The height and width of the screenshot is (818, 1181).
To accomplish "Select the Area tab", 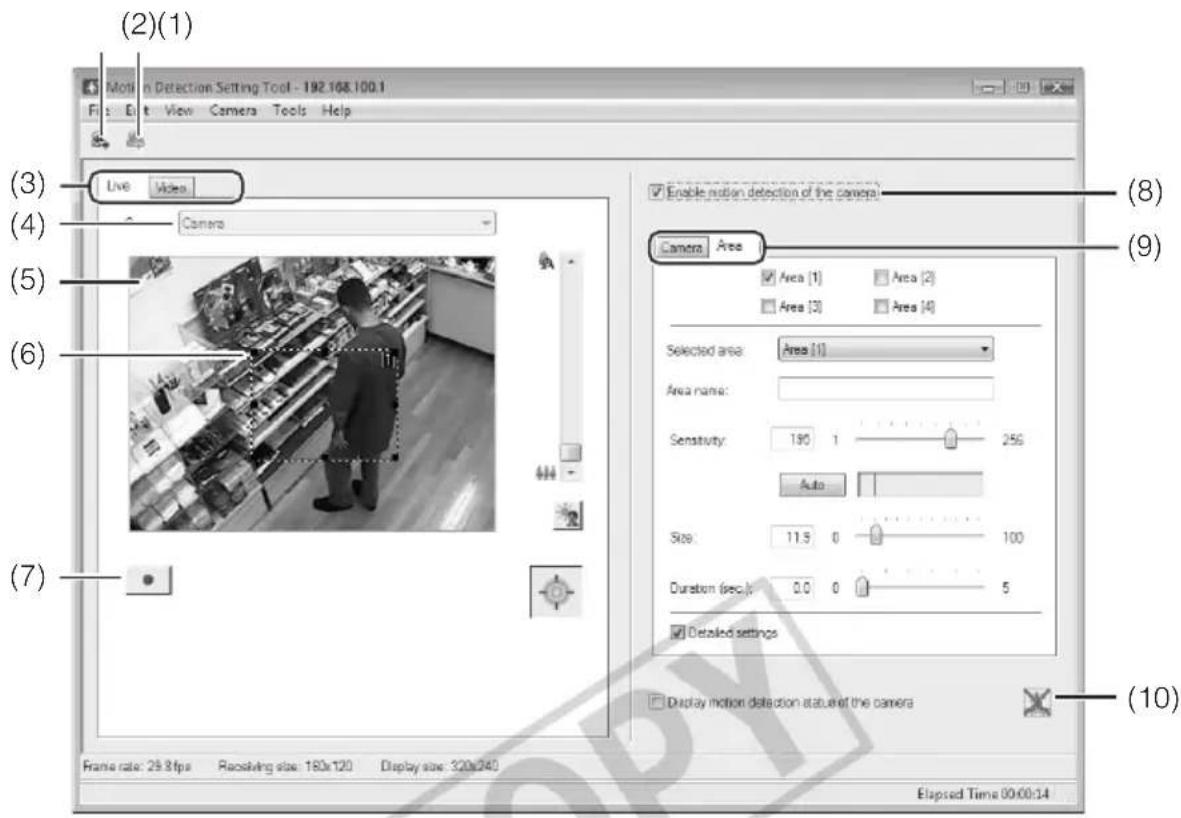I will click(728, 246).
